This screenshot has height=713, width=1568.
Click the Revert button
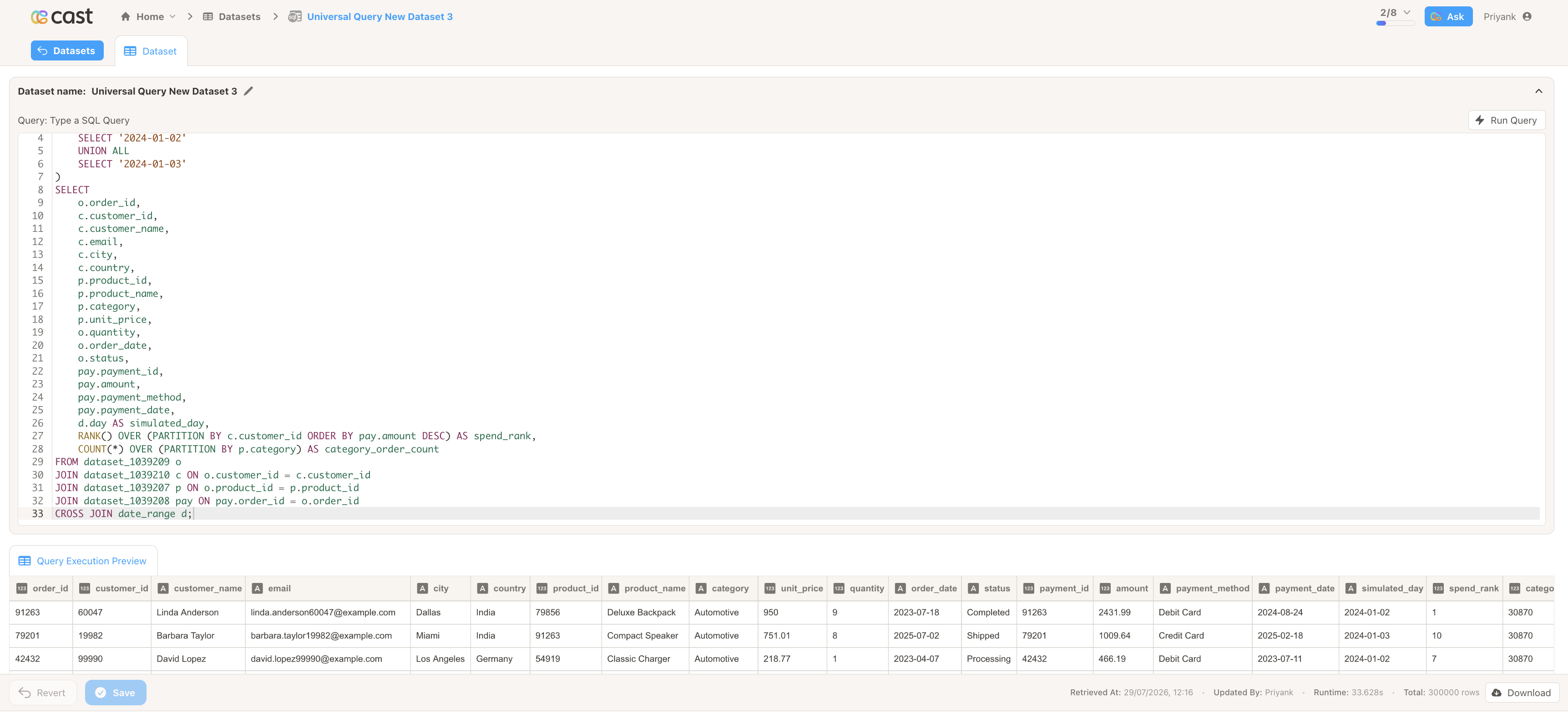click(x=43, y=693)
